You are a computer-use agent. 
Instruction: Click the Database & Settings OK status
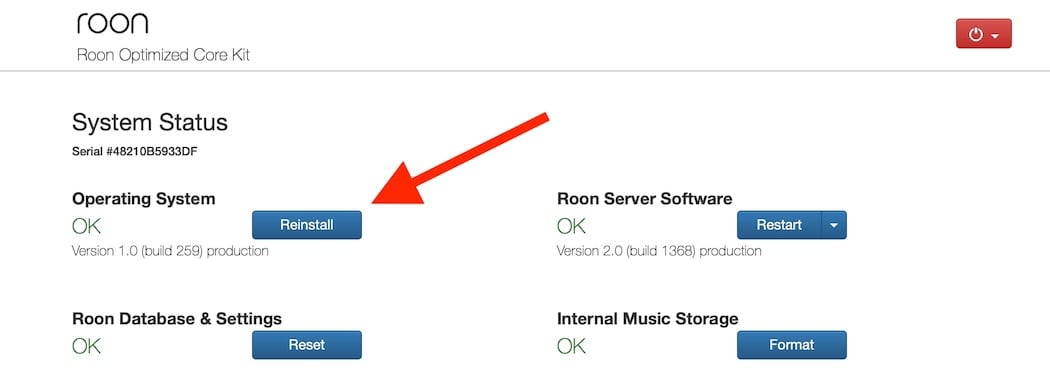coord(86,346)
